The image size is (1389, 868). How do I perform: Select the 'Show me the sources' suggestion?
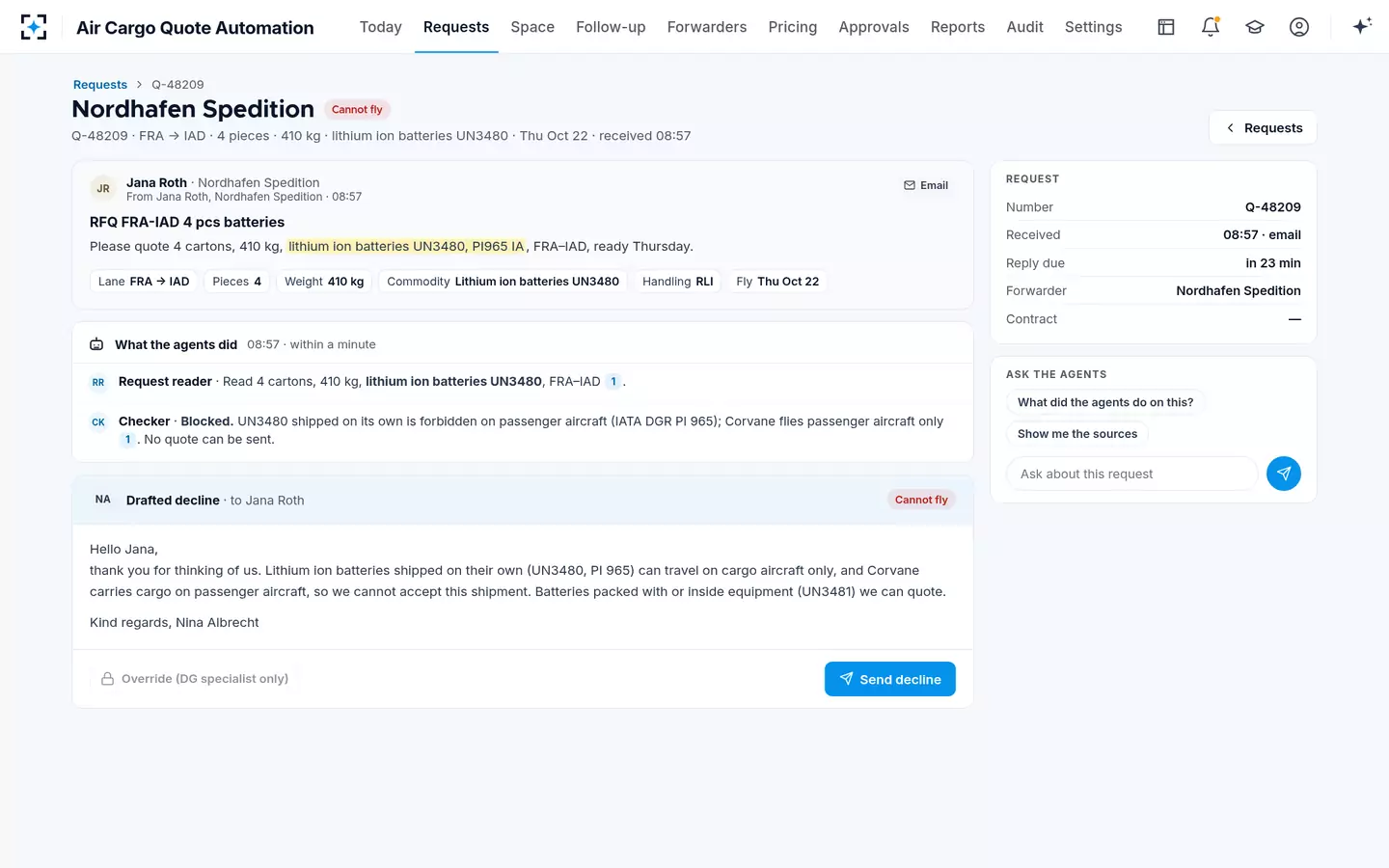pyautogui.click(x=1077, y=434)
